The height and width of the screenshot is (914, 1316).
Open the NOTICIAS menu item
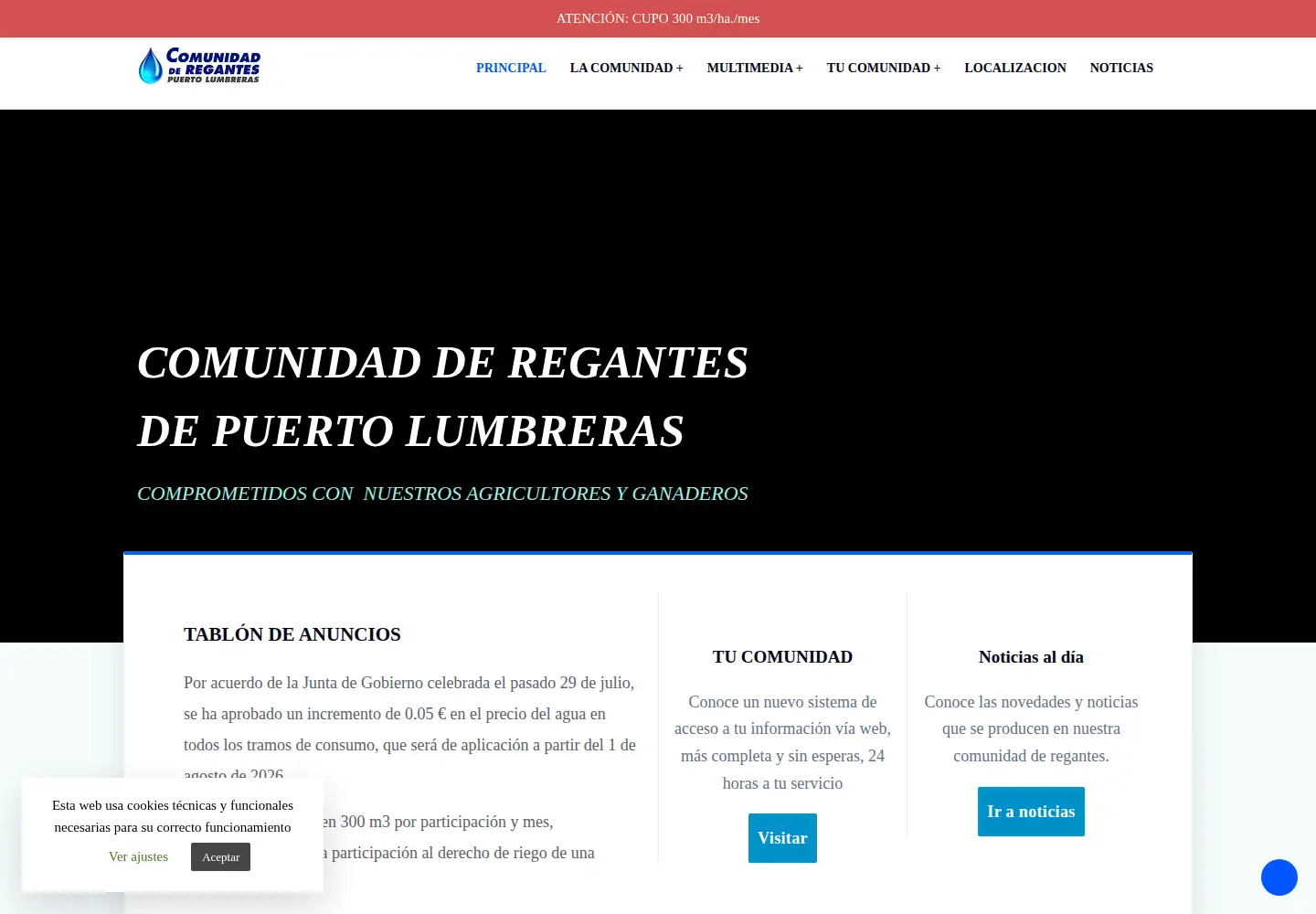(x=1121, y=68)
